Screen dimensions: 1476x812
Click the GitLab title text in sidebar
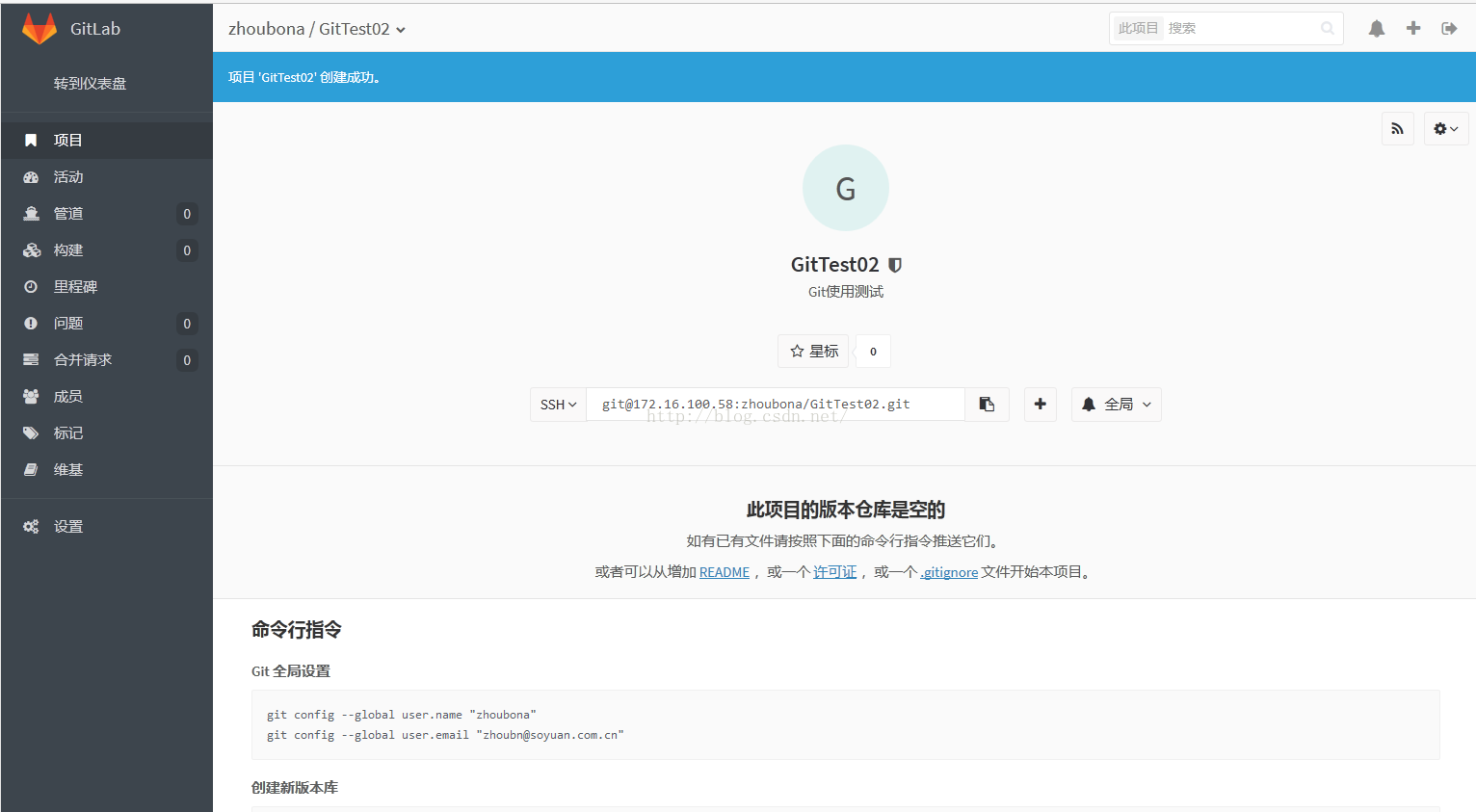pyautogui.click(x=95, y=29)
